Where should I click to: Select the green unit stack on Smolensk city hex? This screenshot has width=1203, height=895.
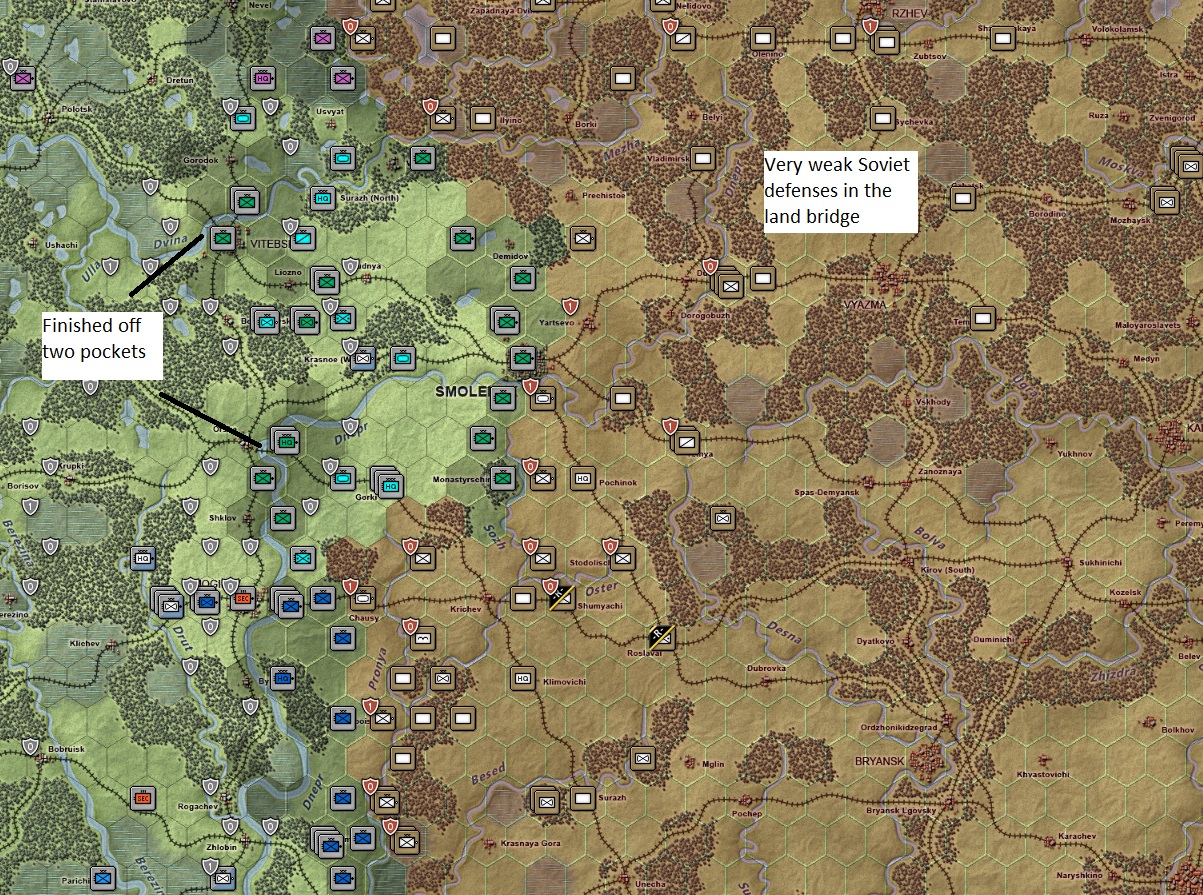click(x=523, y=358)
